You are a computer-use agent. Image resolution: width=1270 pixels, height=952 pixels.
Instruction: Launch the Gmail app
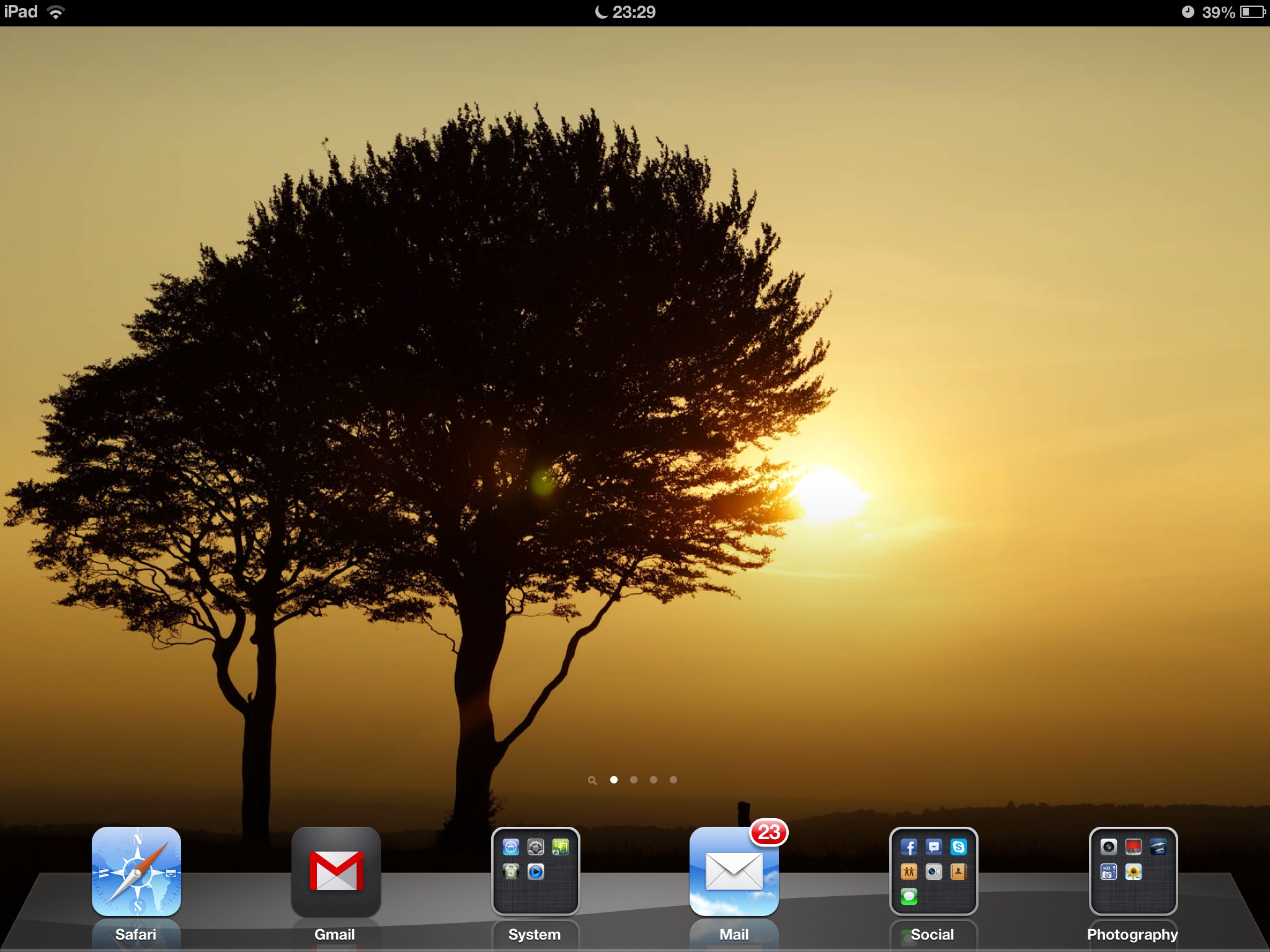click(335, 871)
